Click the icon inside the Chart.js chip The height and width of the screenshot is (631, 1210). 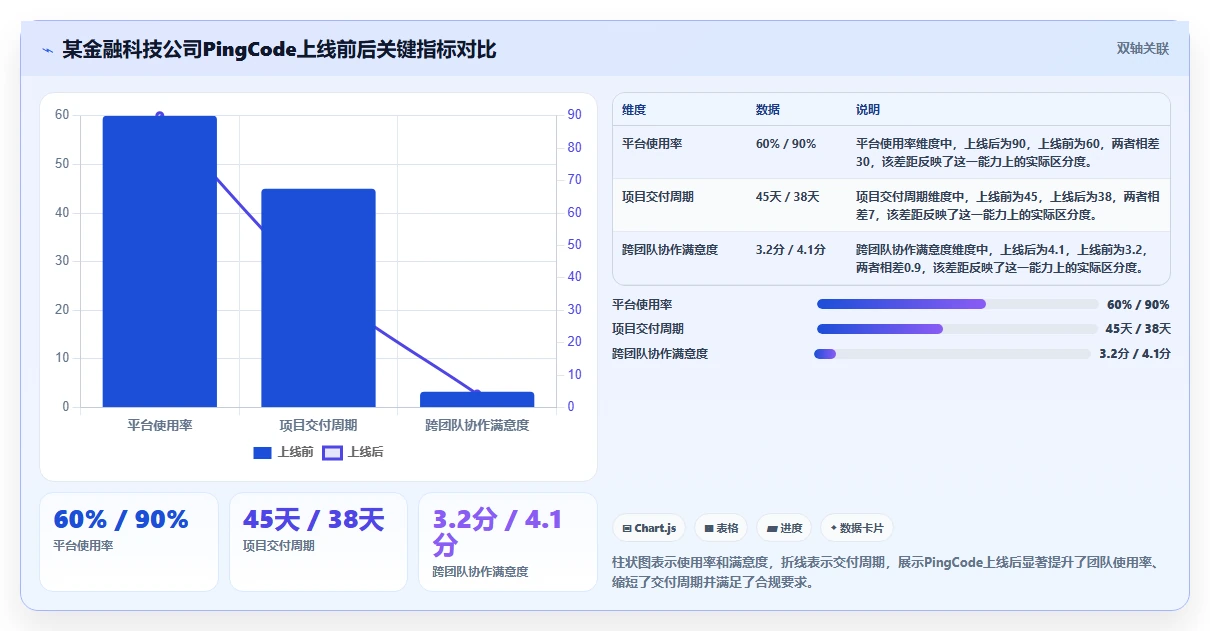[627, 528]
